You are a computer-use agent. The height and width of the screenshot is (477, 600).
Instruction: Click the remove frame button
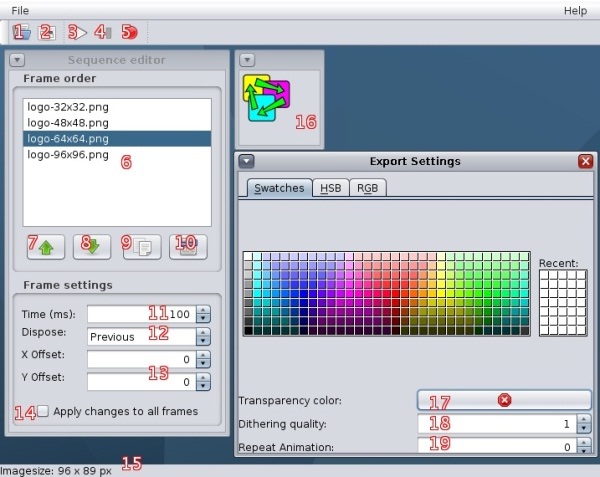point(187,243)
